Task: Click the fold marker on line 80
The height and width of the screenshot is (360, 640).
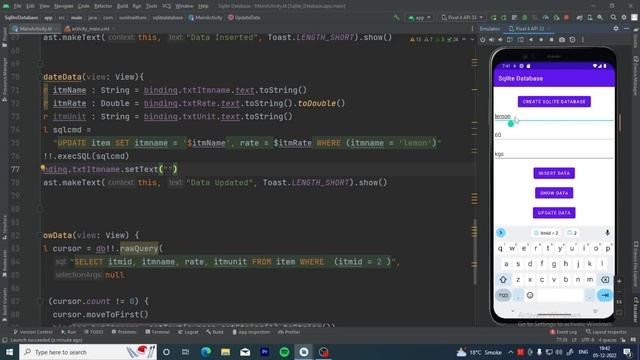Action: pyautogui.click(x=40, y=209)
